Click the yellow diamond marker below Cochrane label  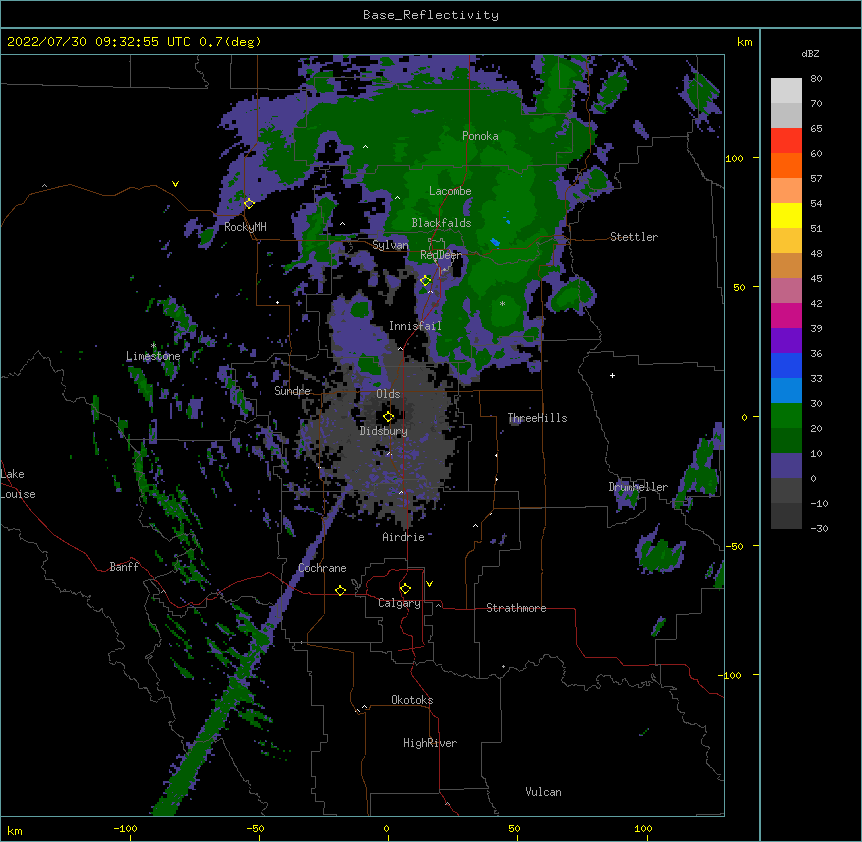pos(340,590)
